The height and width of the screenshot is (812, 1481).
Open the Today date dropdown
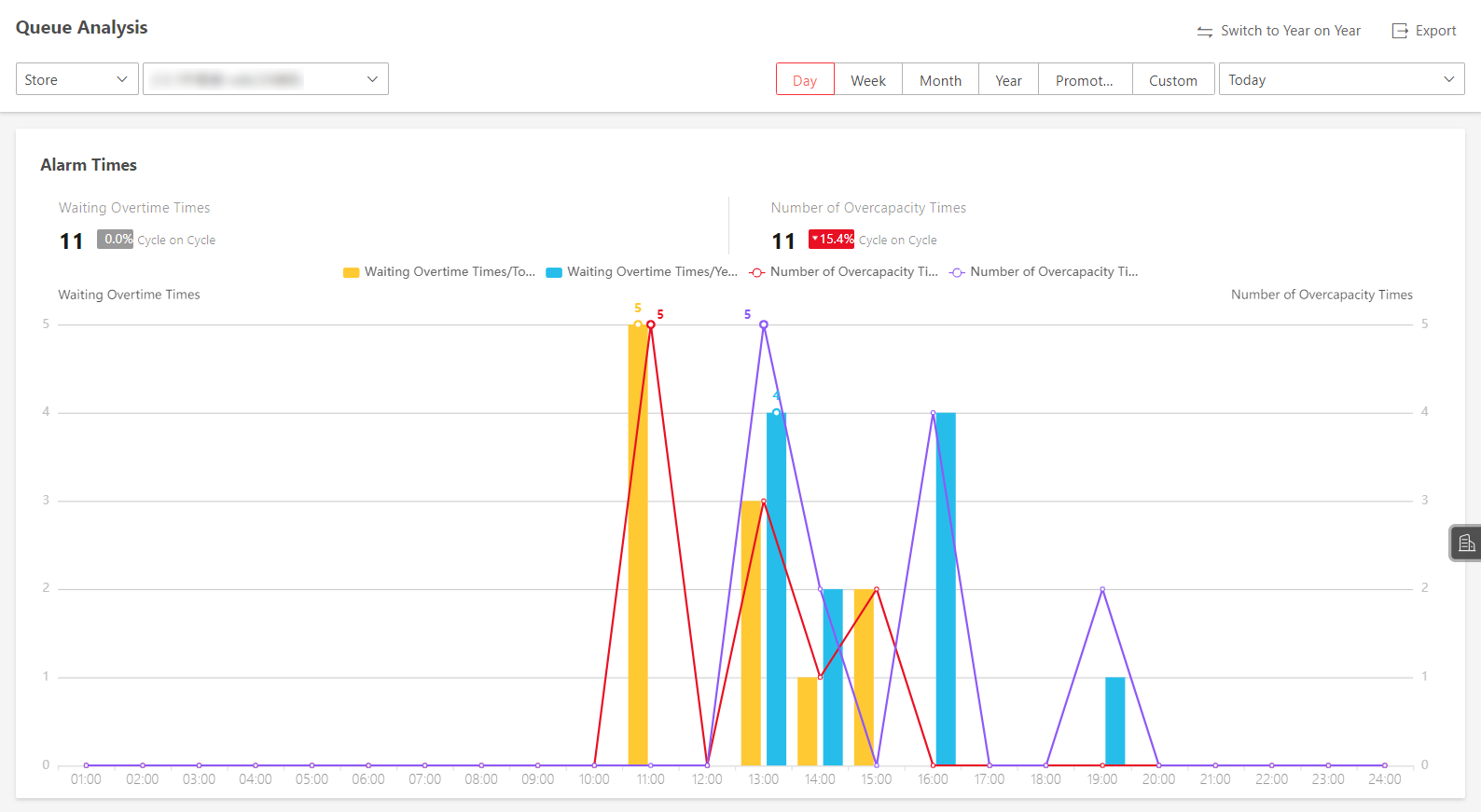pos(1341,79)
